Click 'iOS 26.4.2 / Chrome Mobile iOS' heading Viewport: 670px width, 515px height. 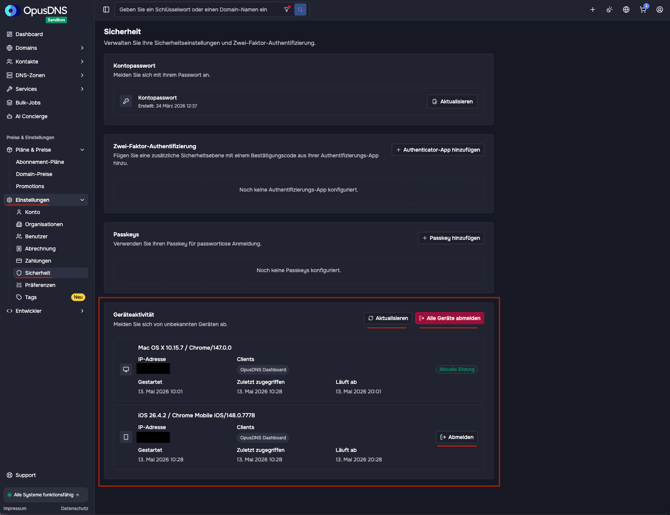click(196, 415)
